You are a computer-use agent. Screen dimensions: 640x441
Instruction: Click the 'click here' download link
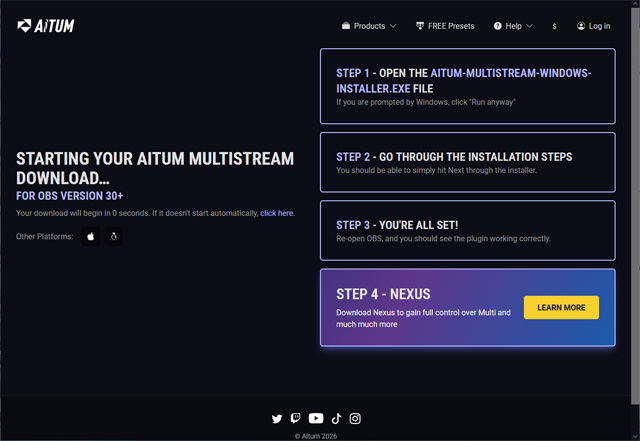(276, 213)
